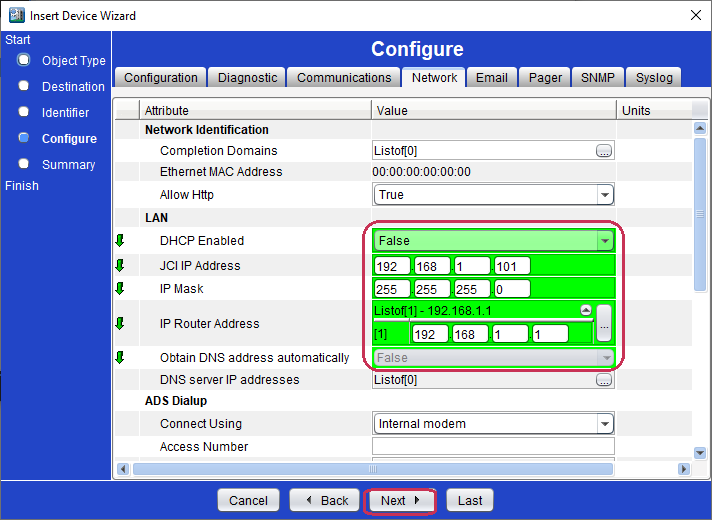Click green arrow beside JCI IP Address

120,265
